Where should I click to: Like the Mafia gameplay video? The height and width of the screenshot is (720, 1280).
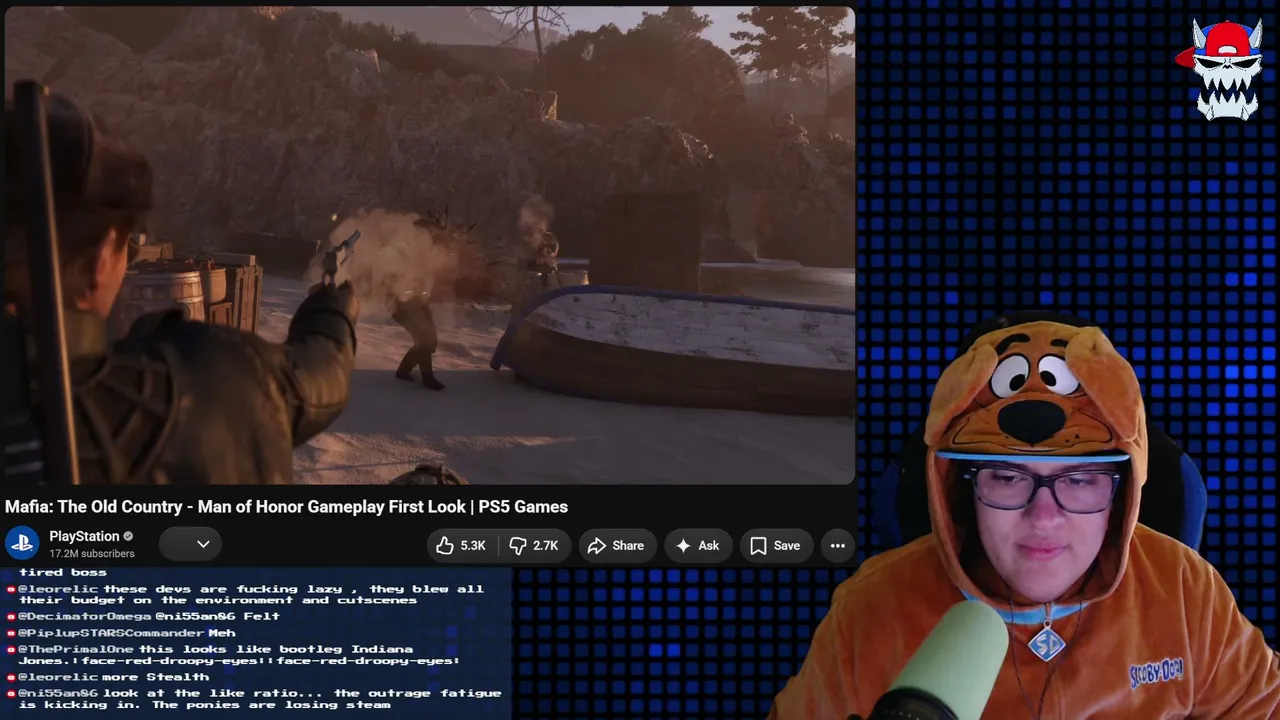pos(461,545)
